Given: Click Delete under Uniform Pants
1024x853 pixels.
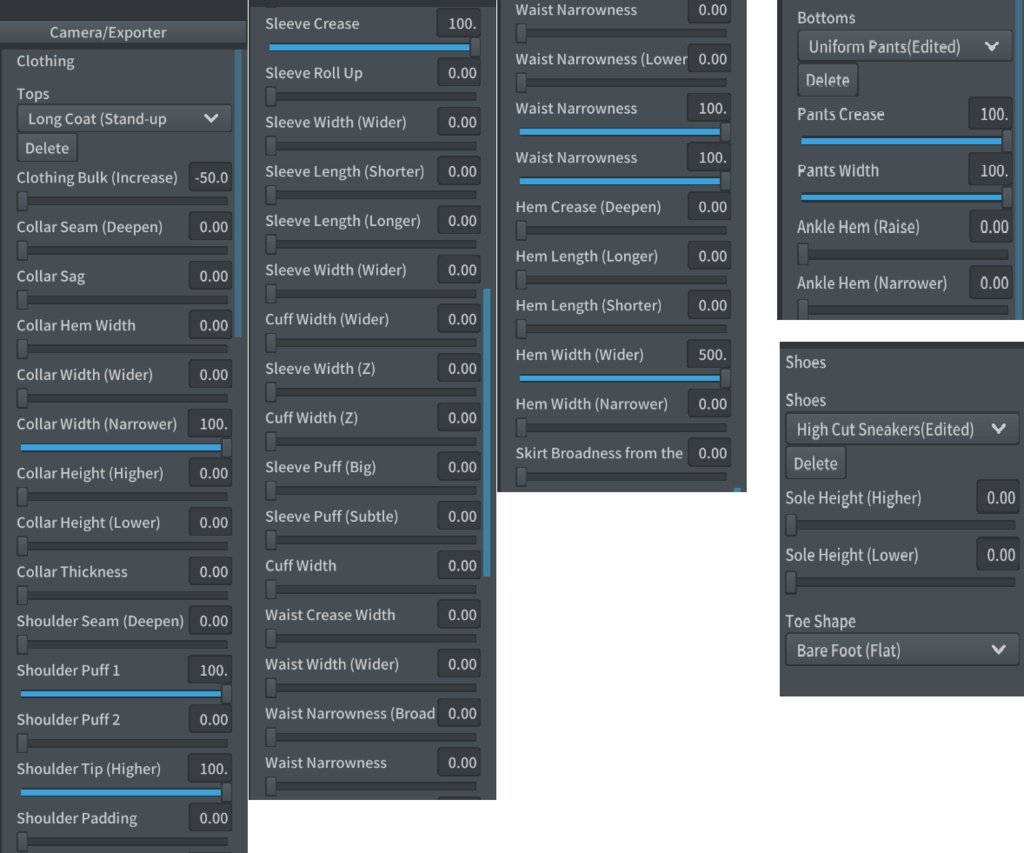Looking at the screenshot, I should (x=827, y=80).
